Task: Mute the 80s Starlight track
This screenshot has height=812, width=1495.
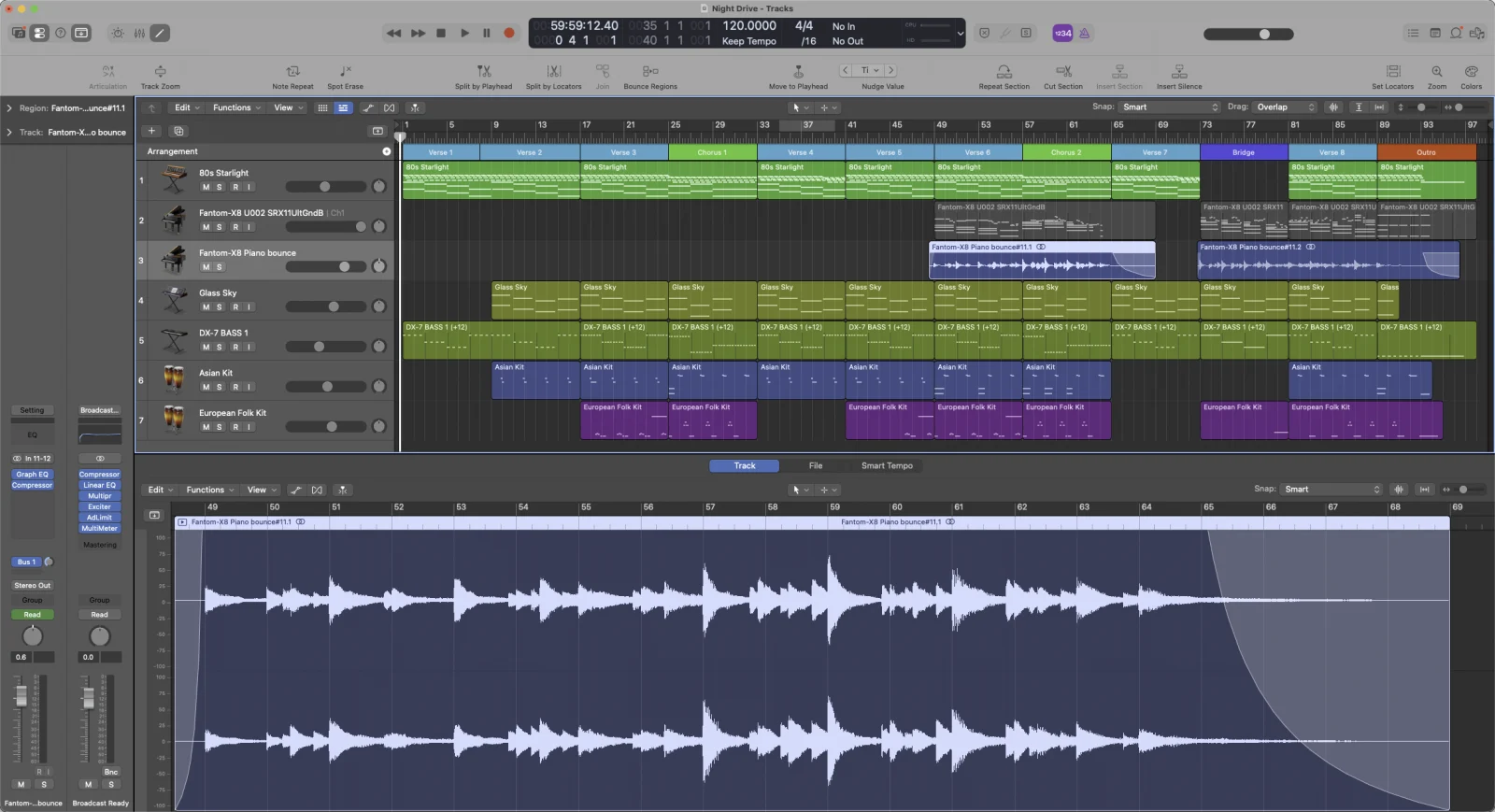Action: [x=206, y=187]
